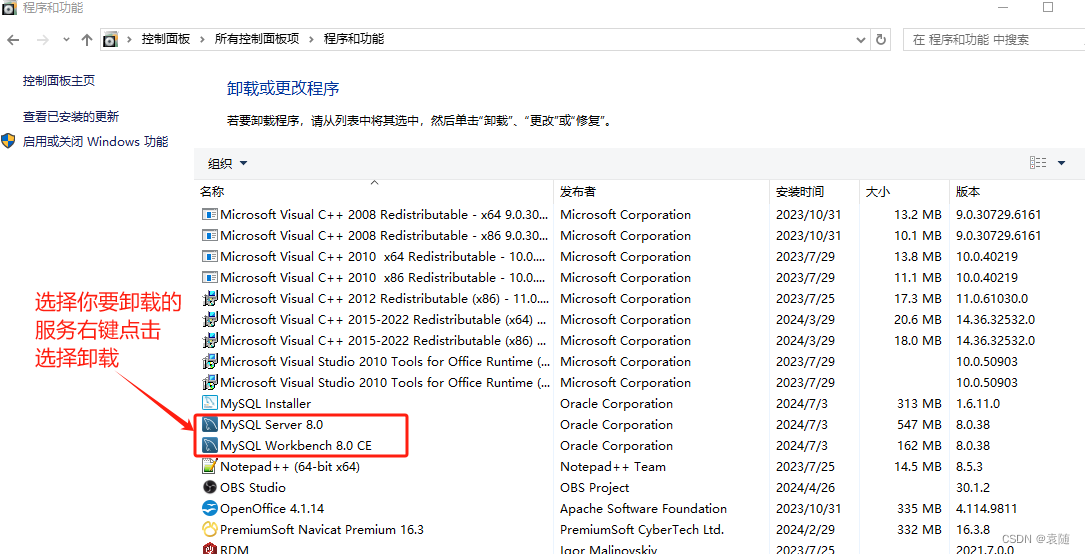The width and height of the screenshot is (1085, 554).
Task: Click the Visual C++ 2008 x64 icon
Action: 210,214
